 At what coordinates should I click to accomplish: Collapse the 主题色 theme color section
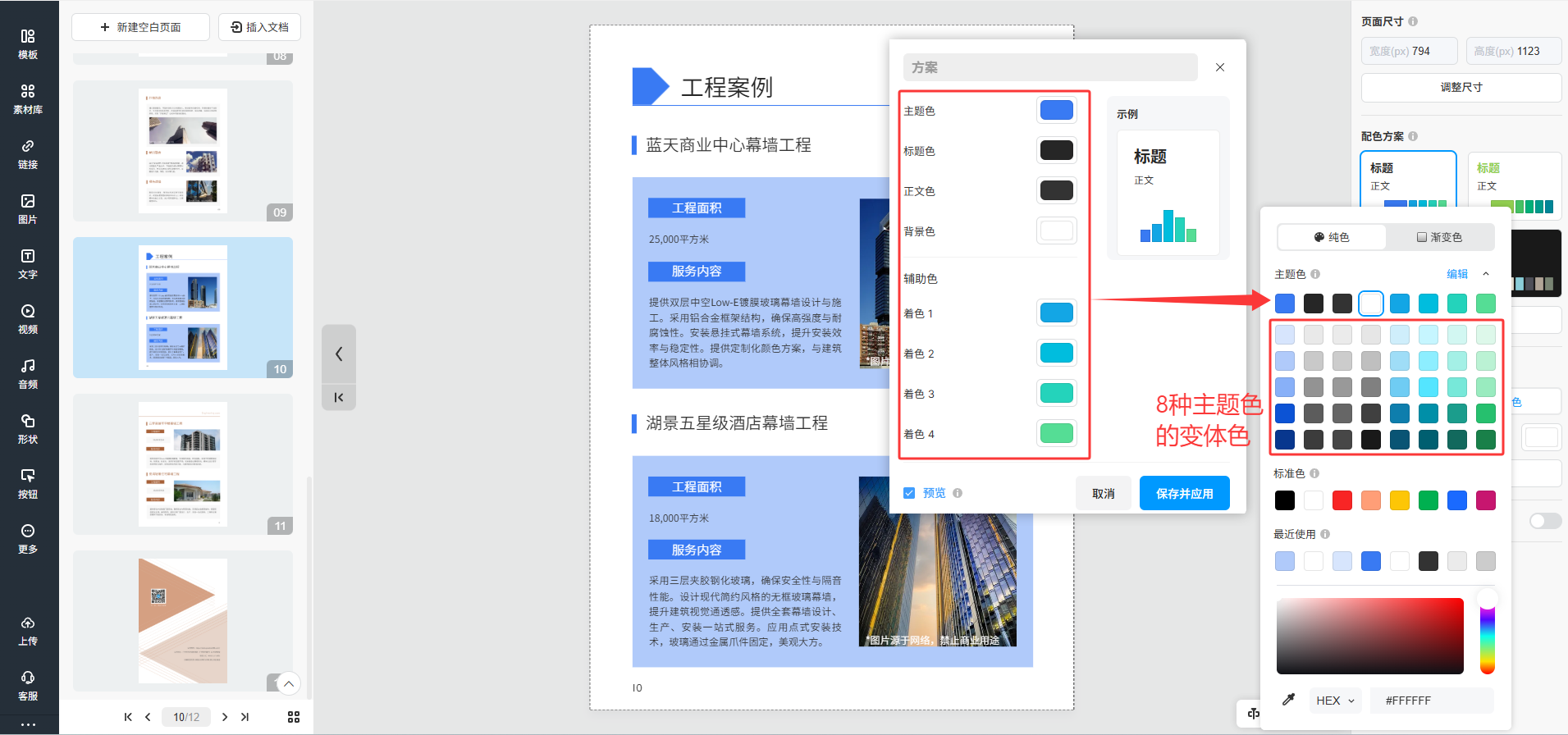(1486, 274)
